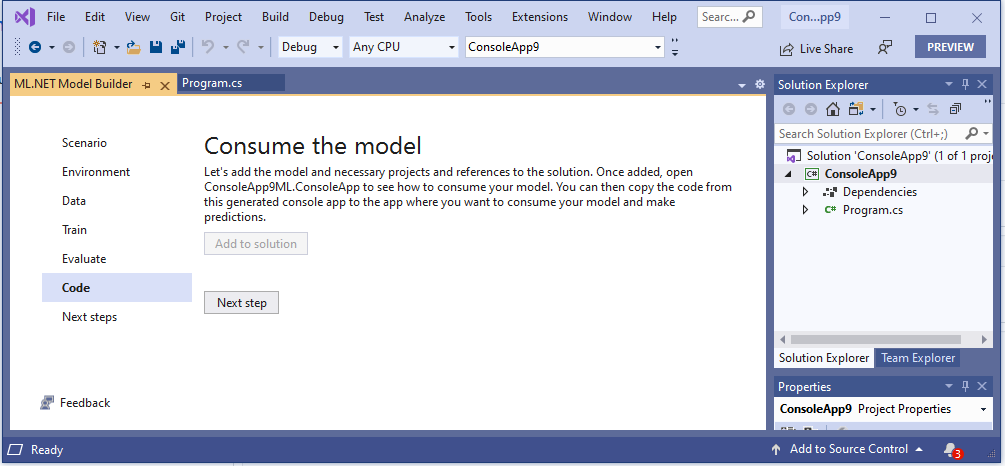Screen dimensions: 1005x466
Task: Go to the Next steps step
Action: (x=90, y=317)
